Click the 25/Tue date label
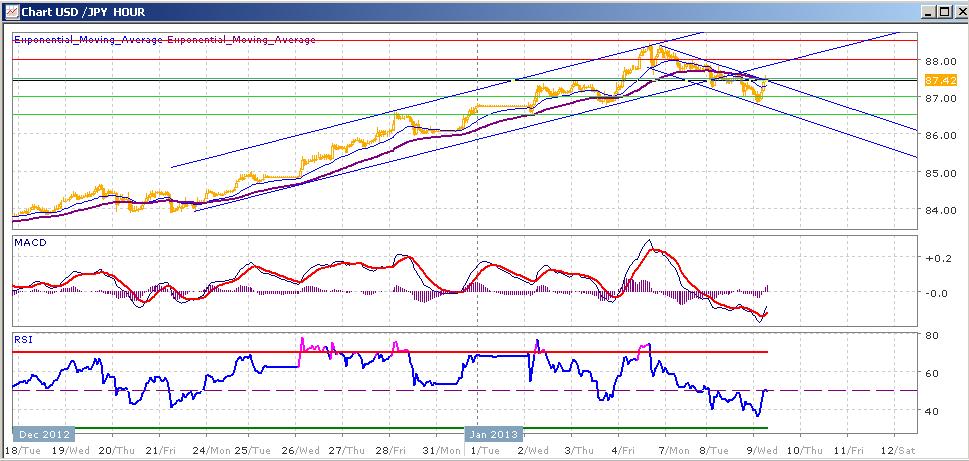 (x=251, y=449)
